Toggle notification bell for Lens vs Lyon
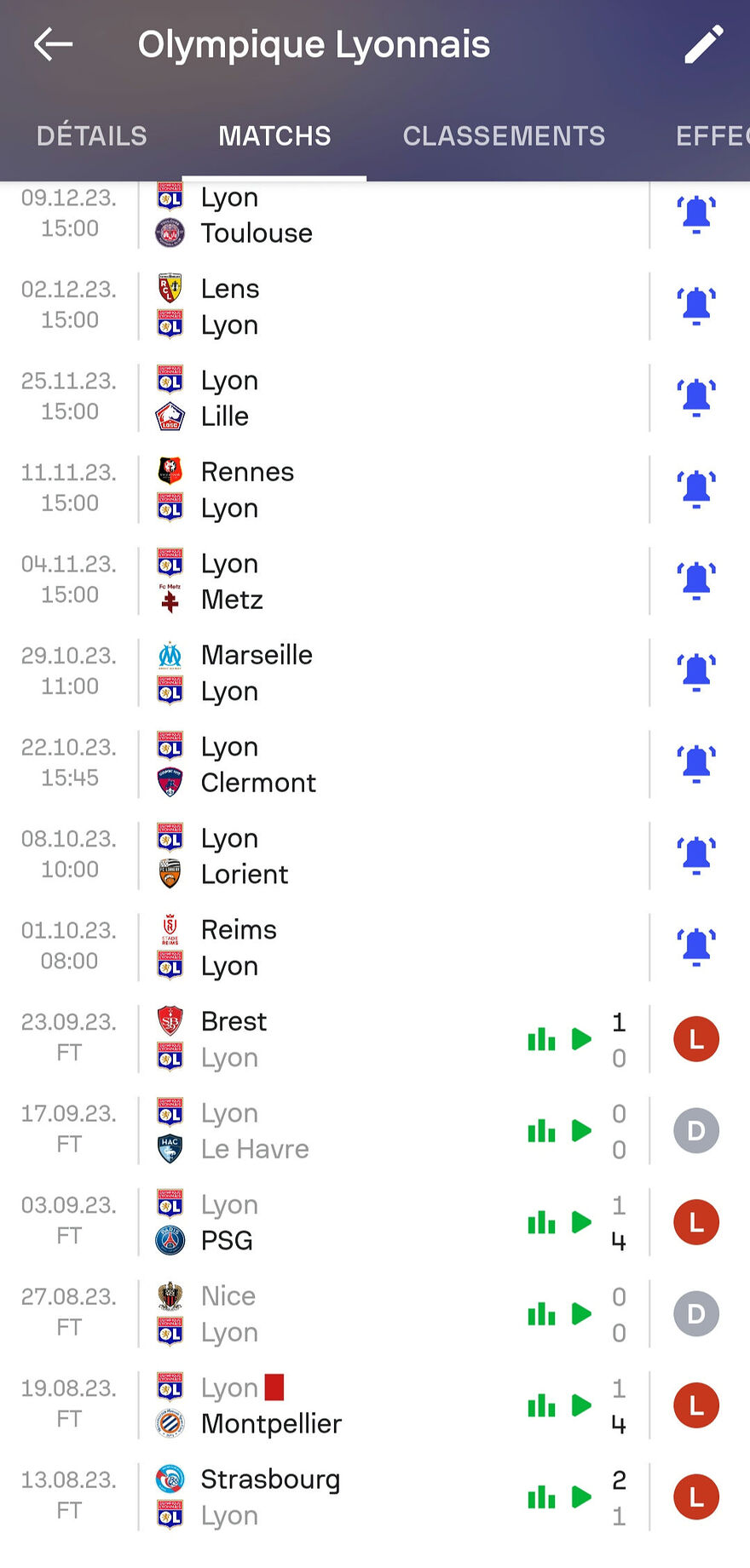Image resolution: width=750 pixels, height=1568 pixels. [696, 307]
